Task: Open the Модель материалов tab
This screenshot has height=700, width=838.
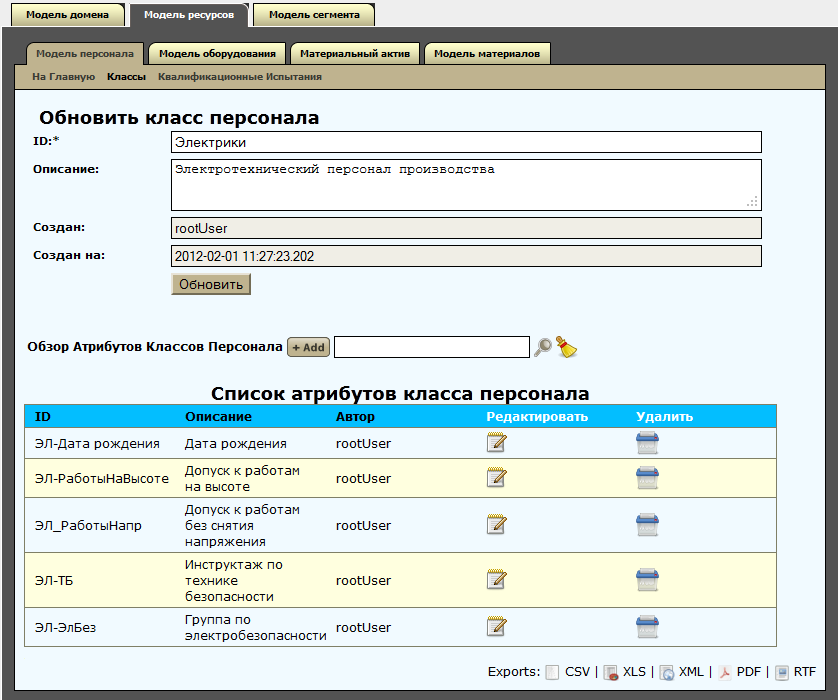Action: click(x=487, y=53)
